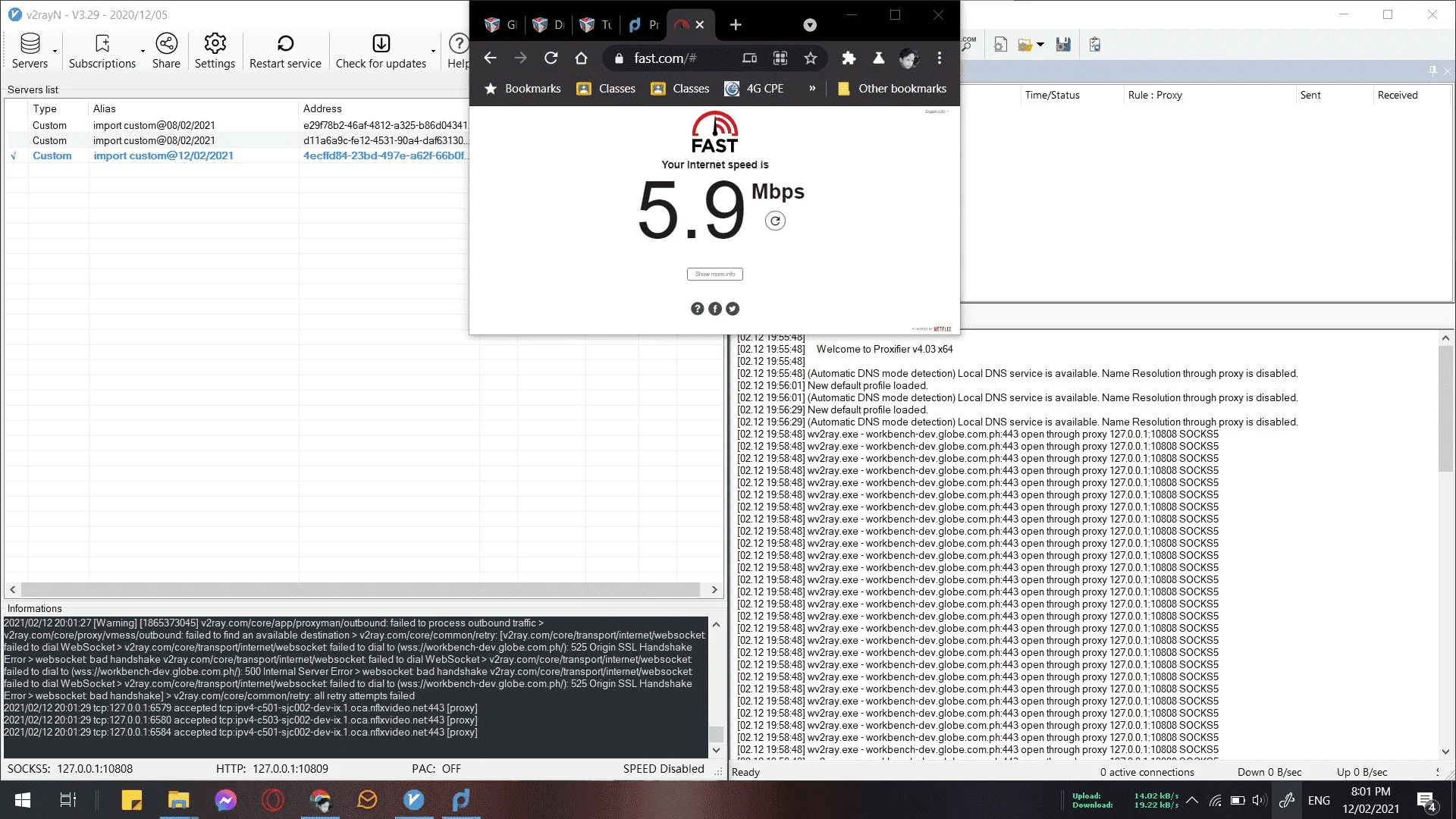
Task: Open the Windows Start menu
Action: [23, 800]
